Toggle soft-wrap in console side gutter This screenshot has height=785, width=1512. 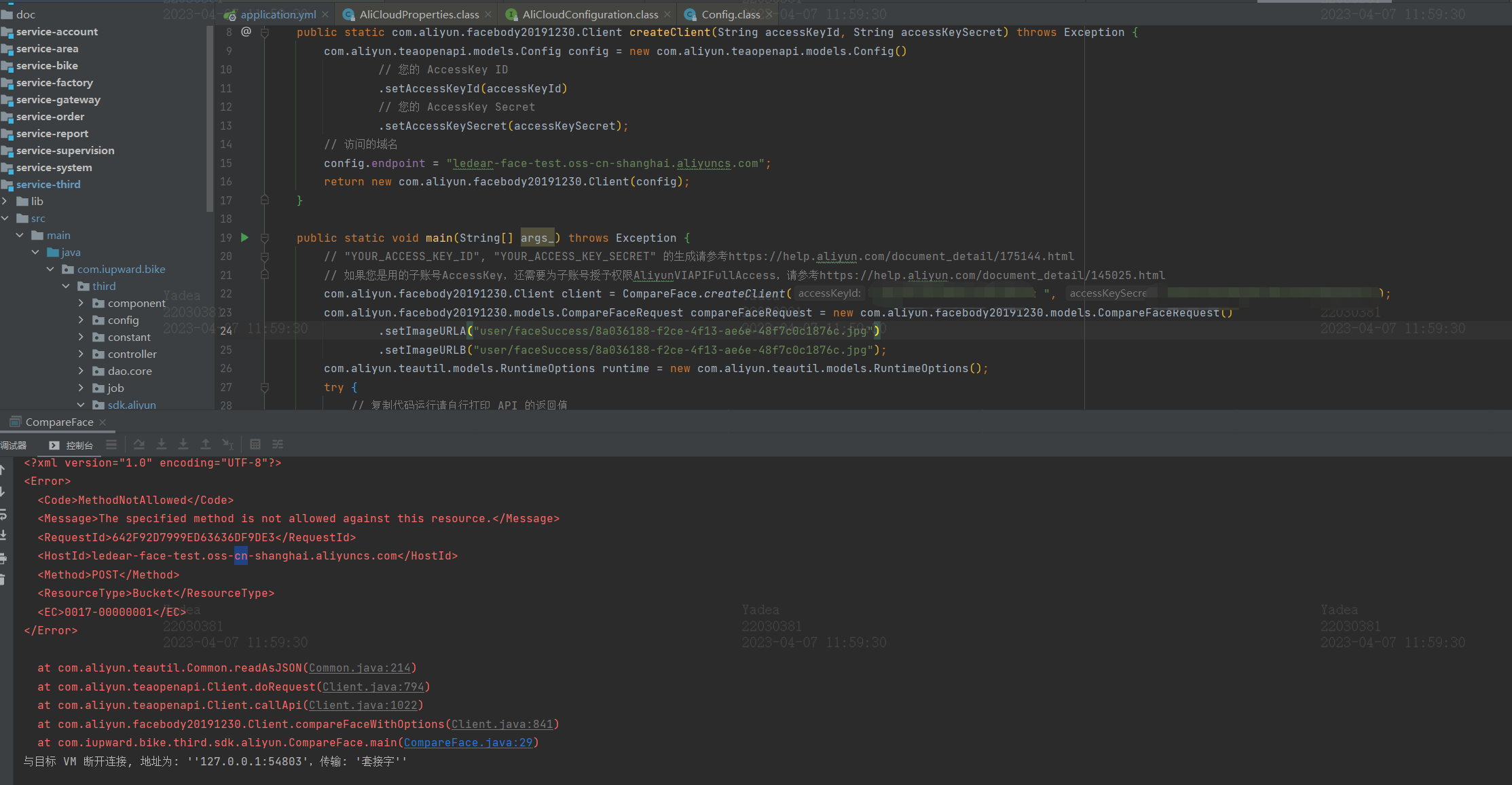(x=3, y=514)
